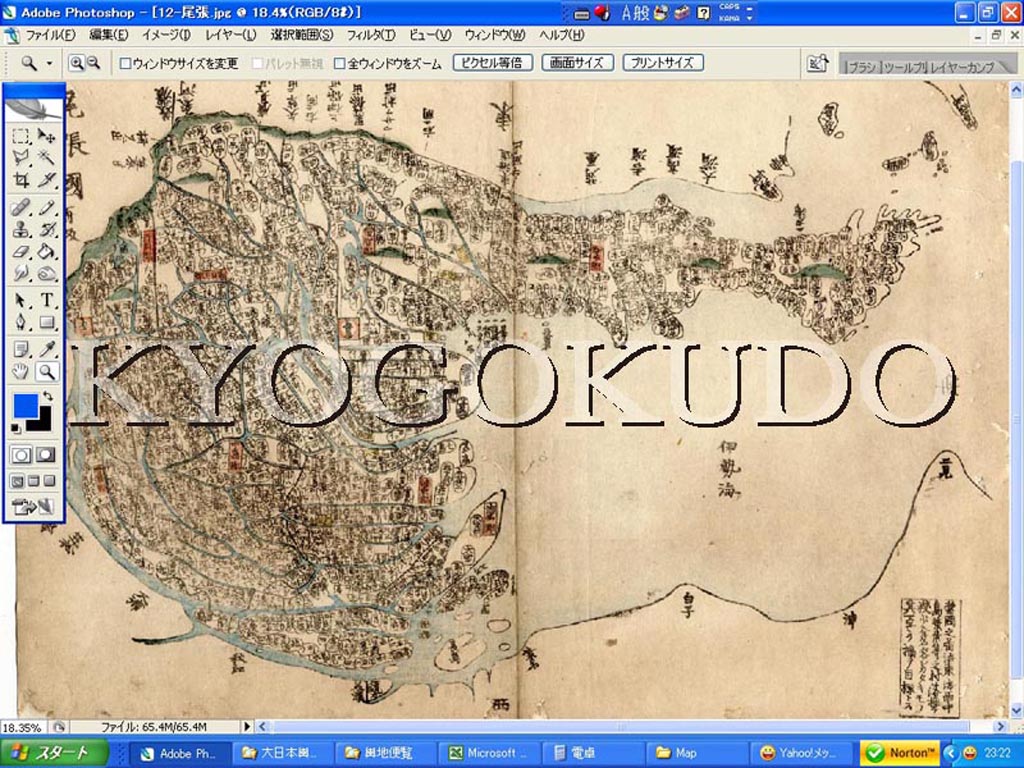Image resolution: width=1024 pixels, height=768 pixels.
Task: Select the Pen tool
Action: coord(21,323)
